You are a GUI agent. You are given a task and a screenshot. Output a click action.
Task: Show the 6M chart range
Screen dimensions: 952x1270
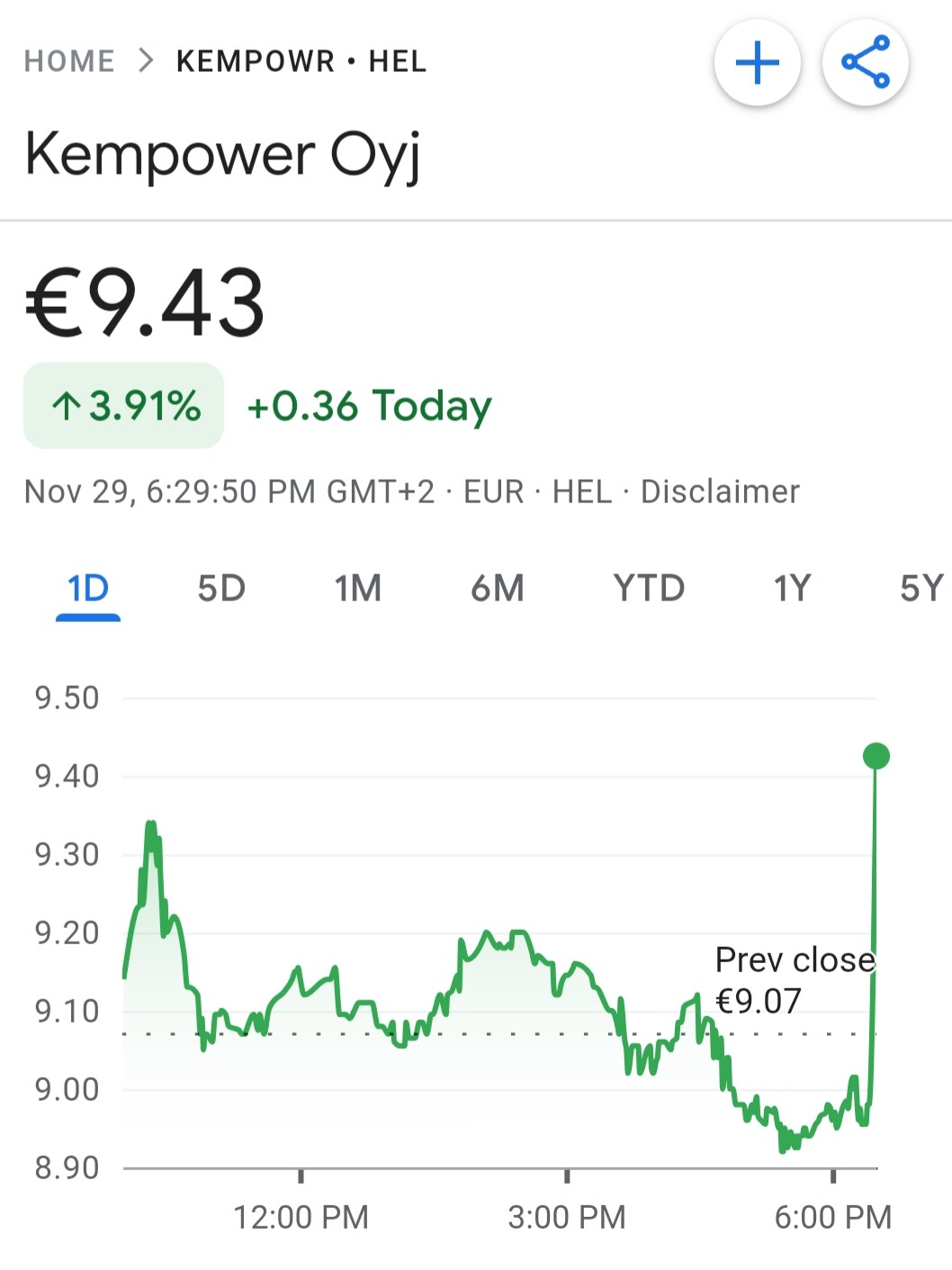point(498,589)
